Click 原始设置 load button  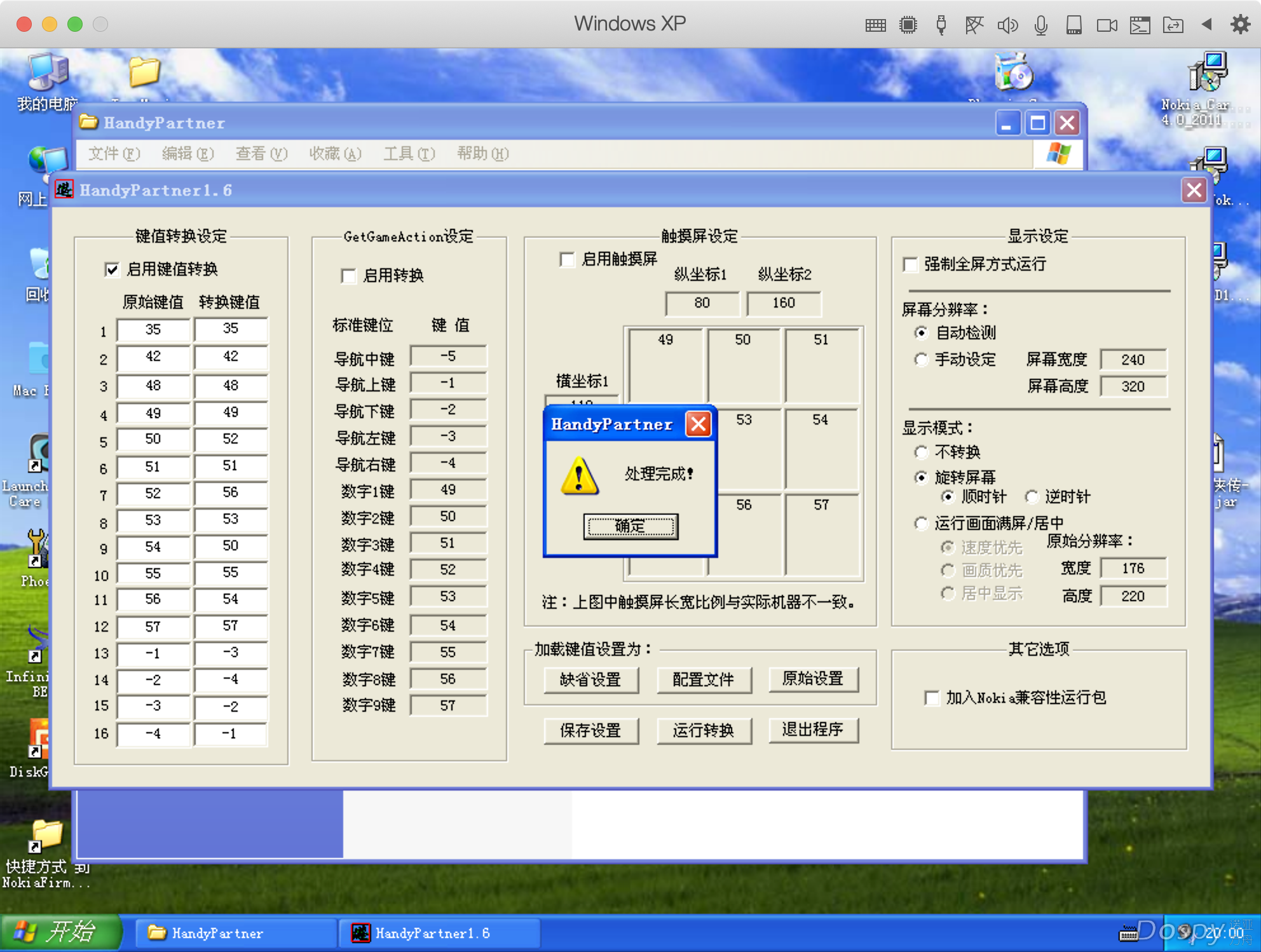(813, 679)
